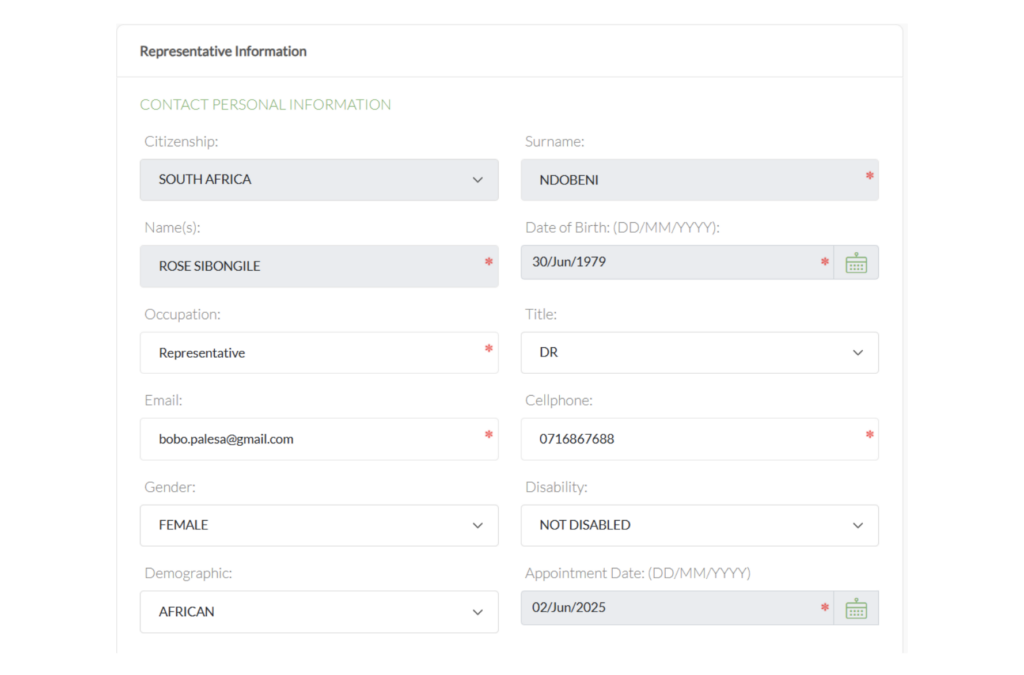The width and height of the screenshot is (1024, 675).
Task: Open the Appointment Date calendar picker
Action: (856, 608)
